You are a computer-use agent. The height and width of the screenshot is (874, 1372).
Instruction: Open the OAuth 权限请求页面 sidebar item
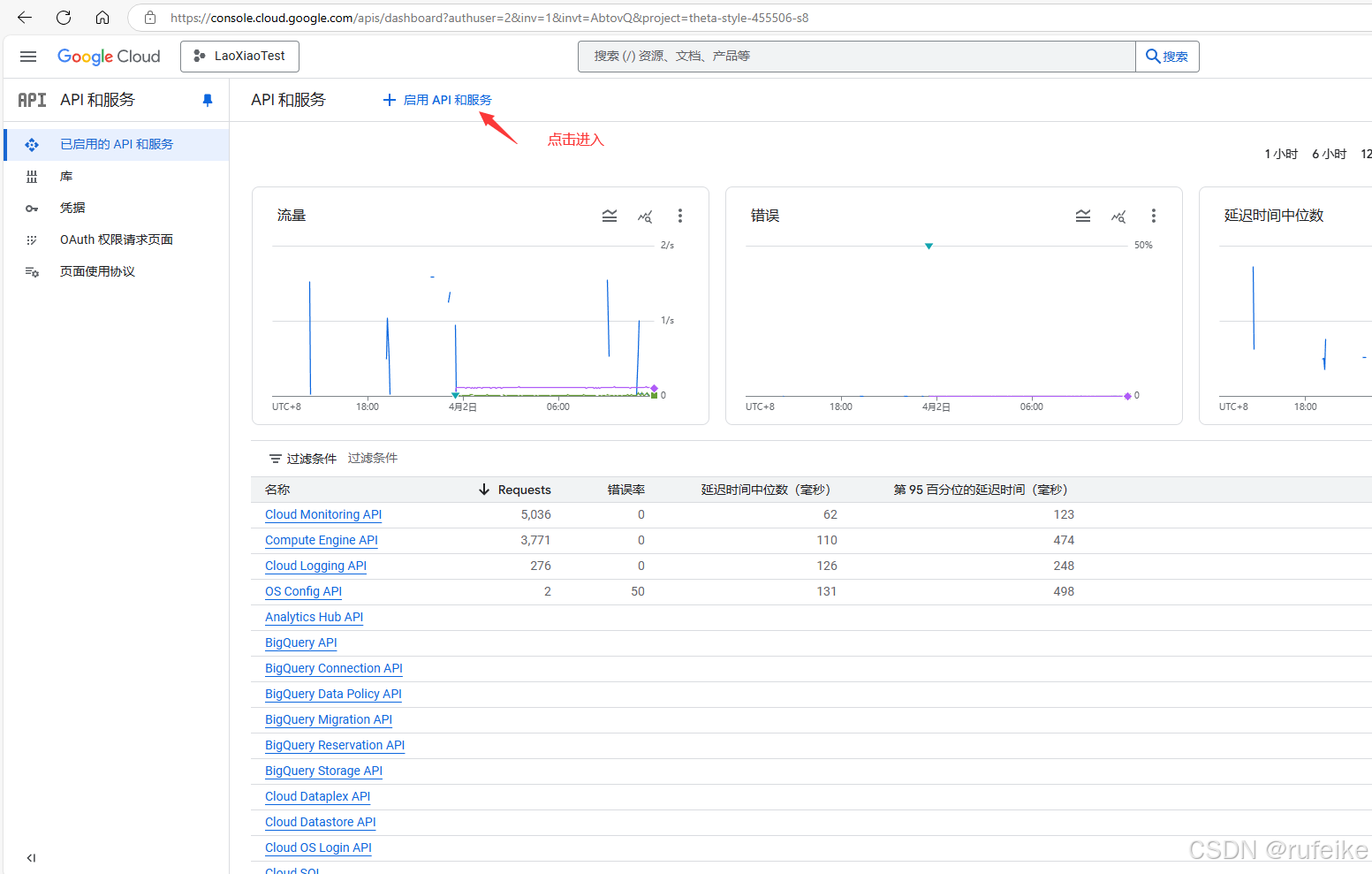(117, 239)
